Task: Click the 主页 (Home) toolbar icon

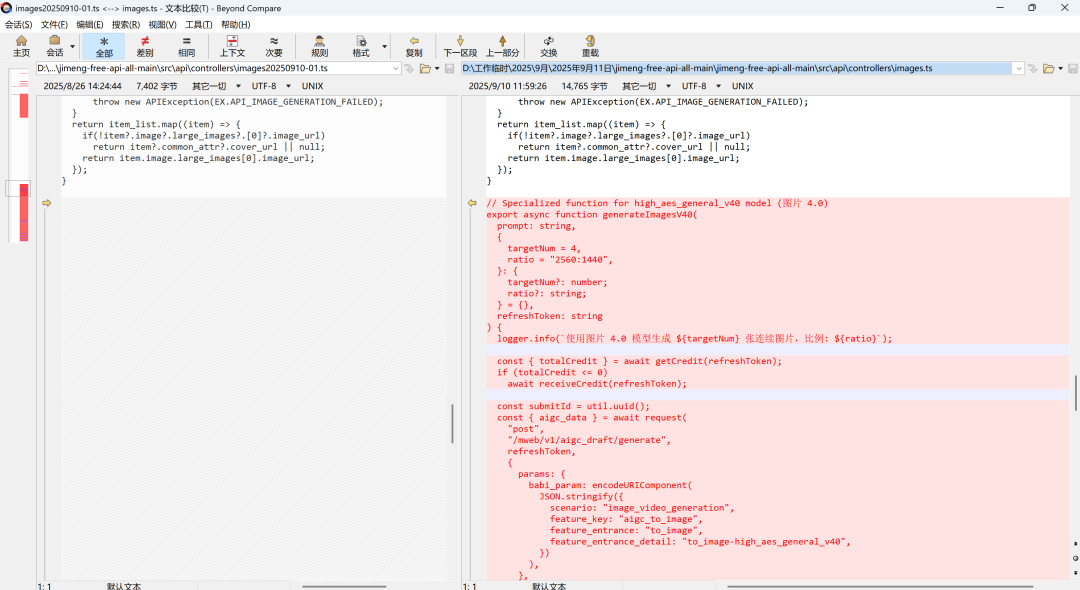Action: 21,46
